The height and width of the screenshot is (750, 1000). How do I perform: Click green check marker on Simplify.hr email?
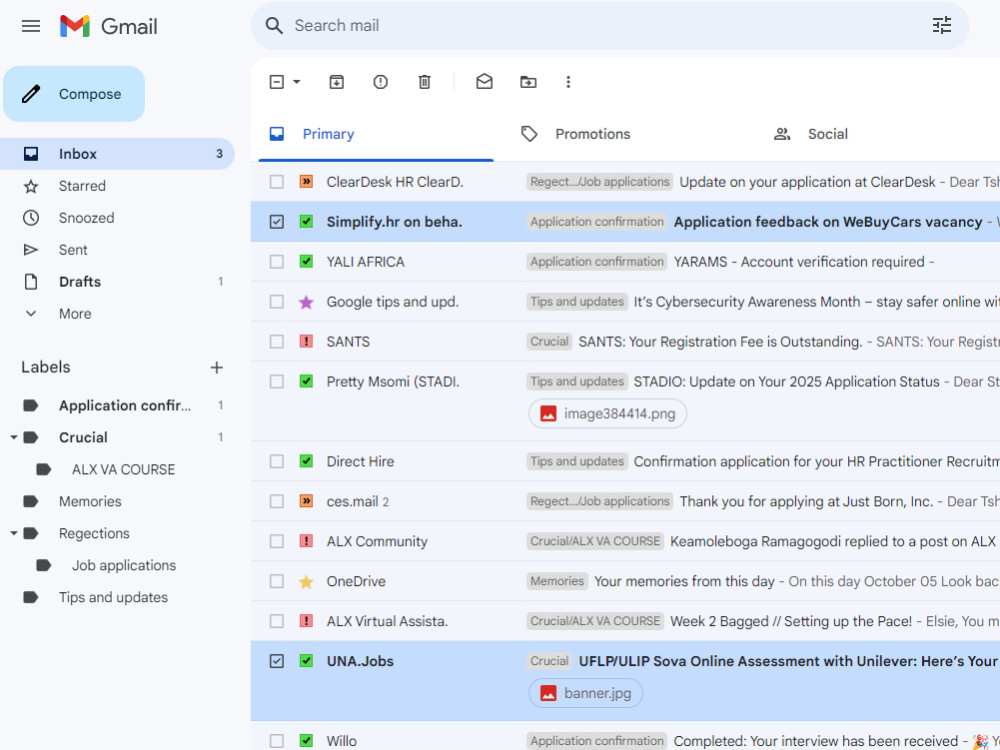tap(306, 222)
